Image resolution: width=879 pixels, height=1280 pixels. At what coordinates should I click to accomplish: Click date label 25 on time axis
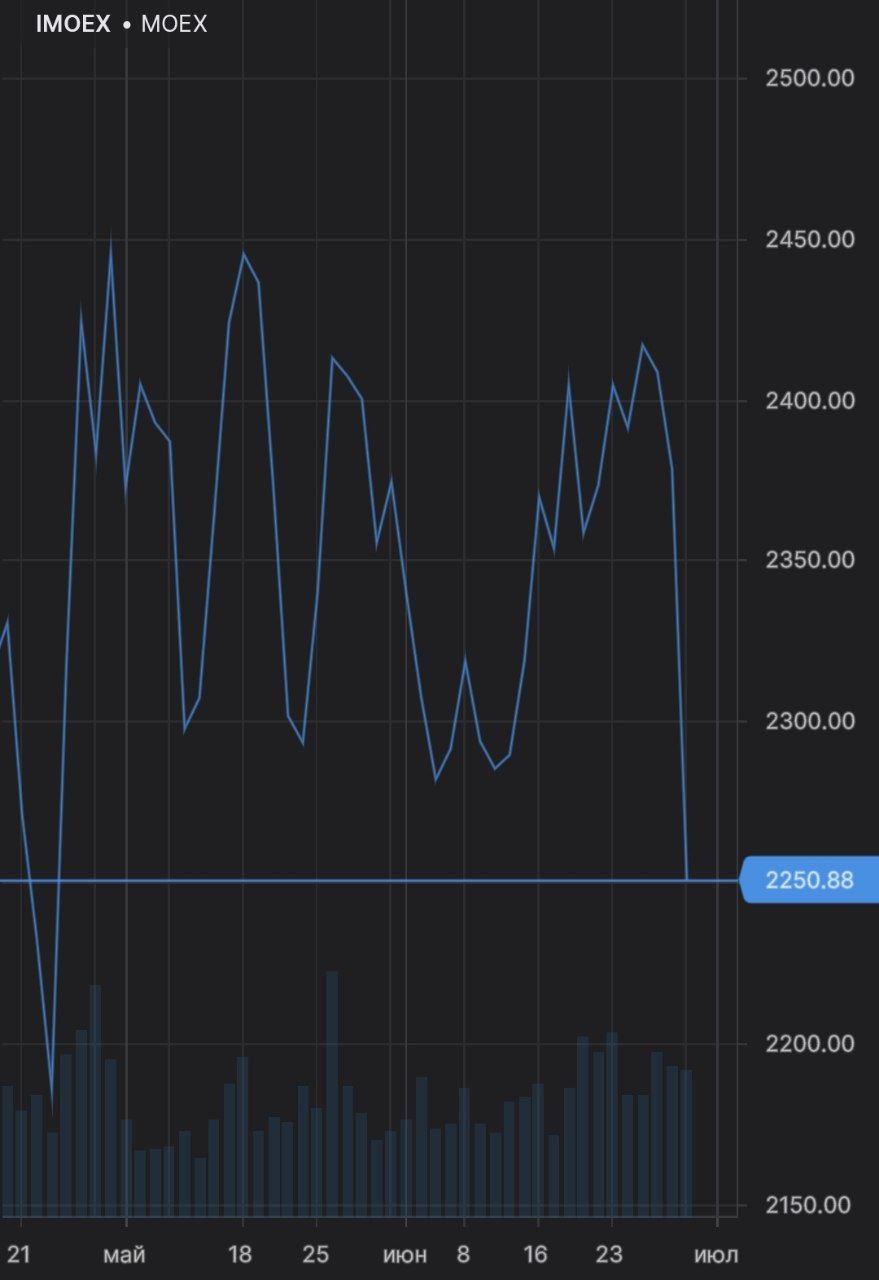point(316,1255)
